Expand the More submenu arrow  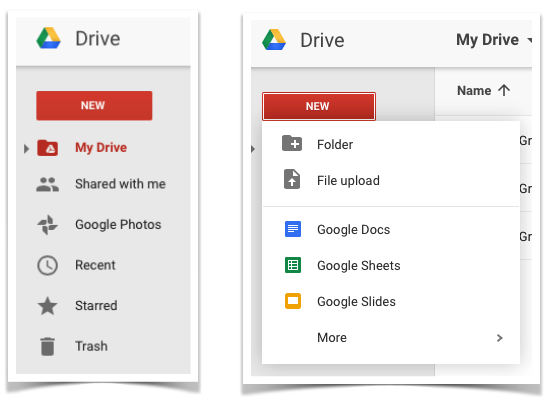coord(500,338)
